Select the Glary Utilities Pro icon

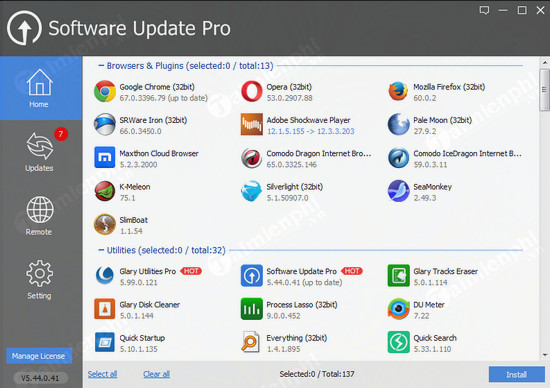tap(105, 276)
